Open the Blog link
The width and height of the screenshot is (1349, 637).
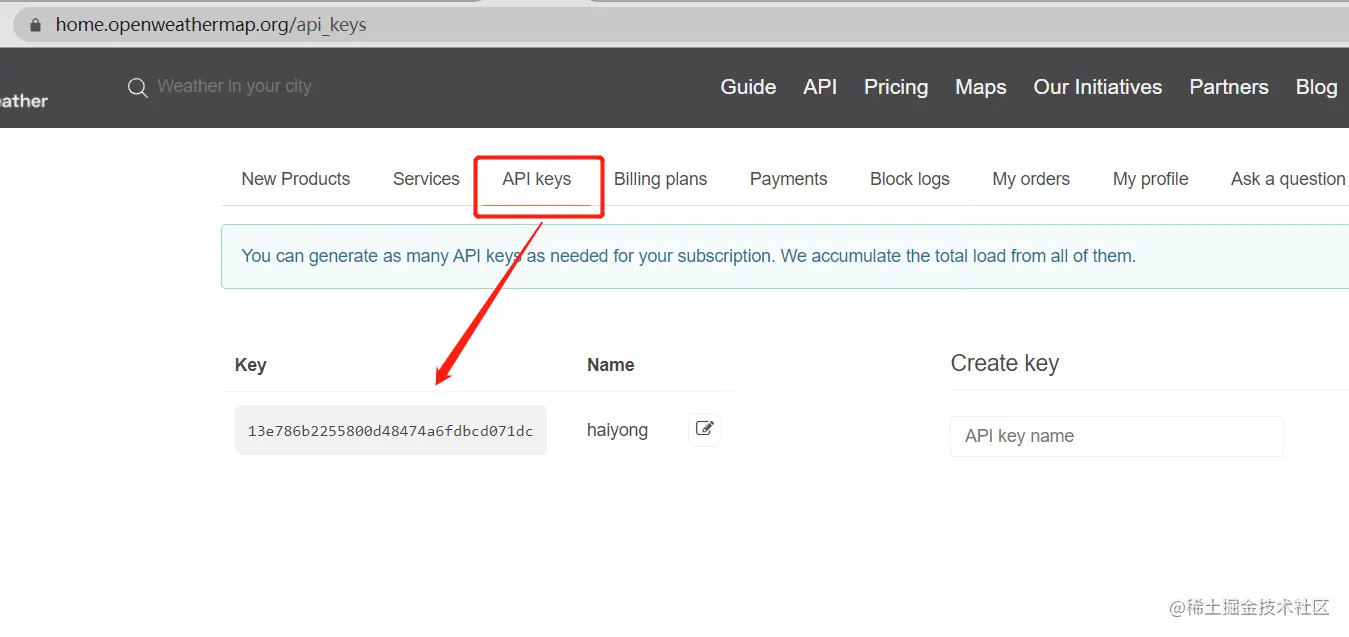[x=1316, y=87]
